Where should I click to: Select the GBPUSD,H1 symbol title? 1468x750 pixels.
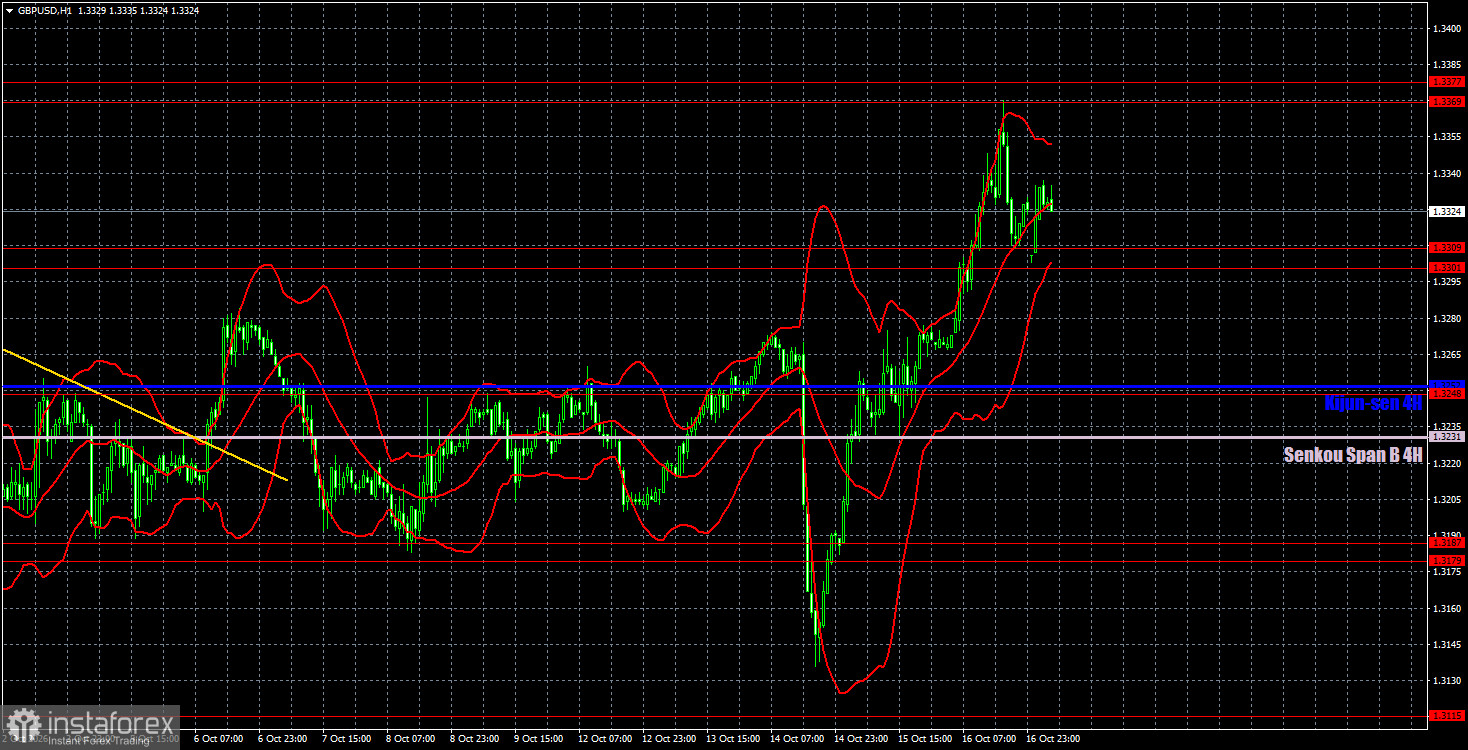(44, 11)
